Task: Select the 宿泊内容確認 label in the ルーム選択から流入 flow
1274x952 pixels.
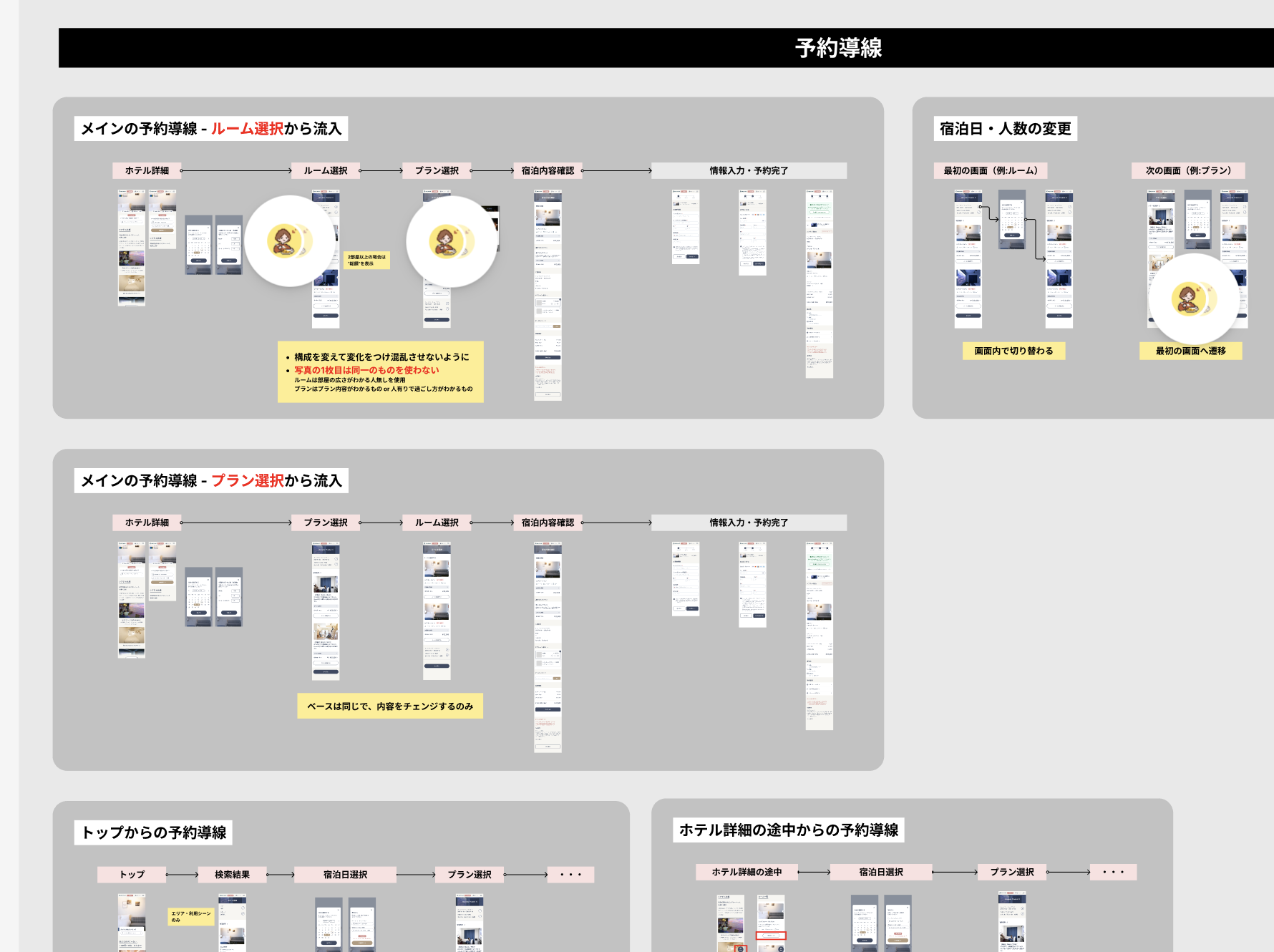Action: click(548, 170)
